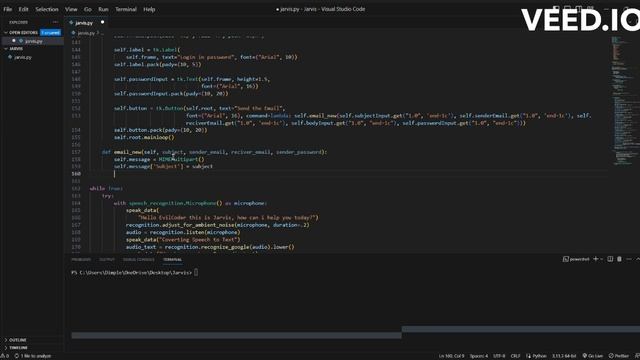Open the Selection menu

(x=47, y=9)
